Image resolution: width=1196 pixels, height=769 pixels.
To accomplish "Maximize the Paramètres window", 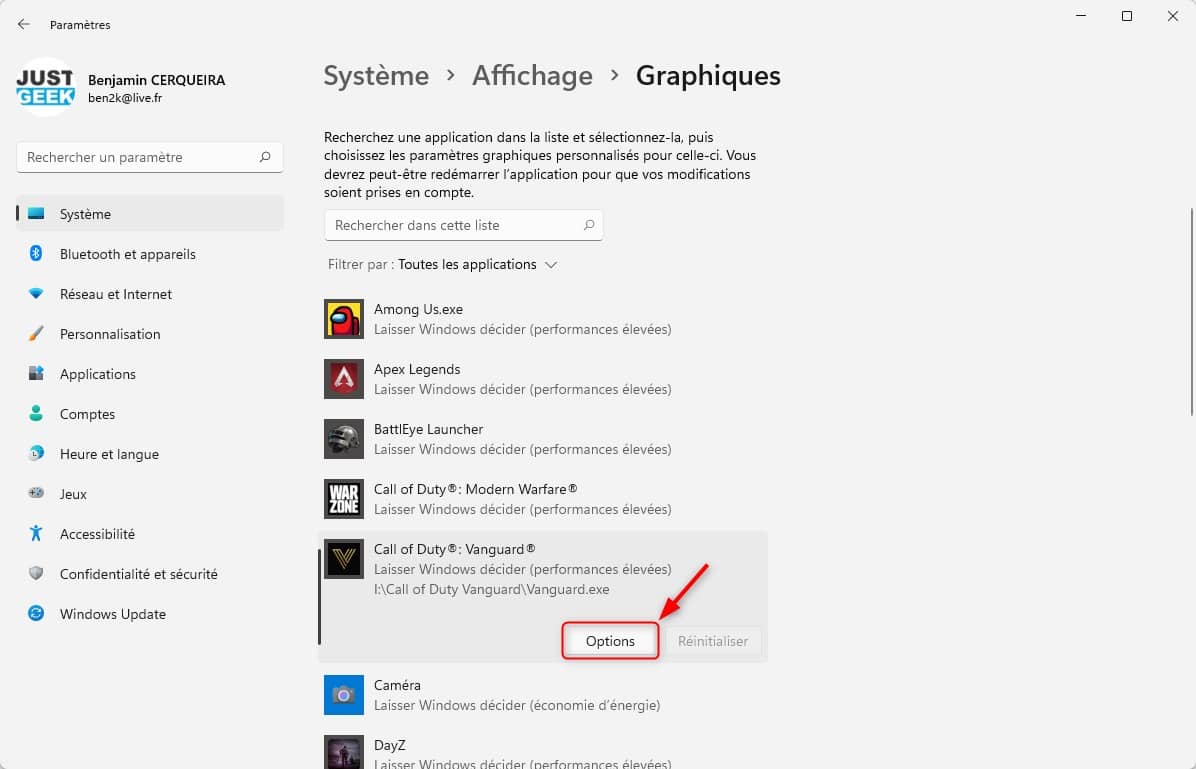I will click(1127, 16).
